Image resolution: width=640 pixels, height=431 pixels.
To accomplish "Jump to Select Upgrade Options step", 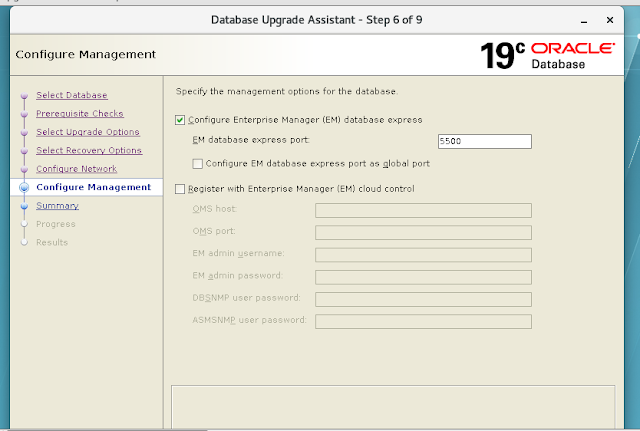I will click(88, 132).
